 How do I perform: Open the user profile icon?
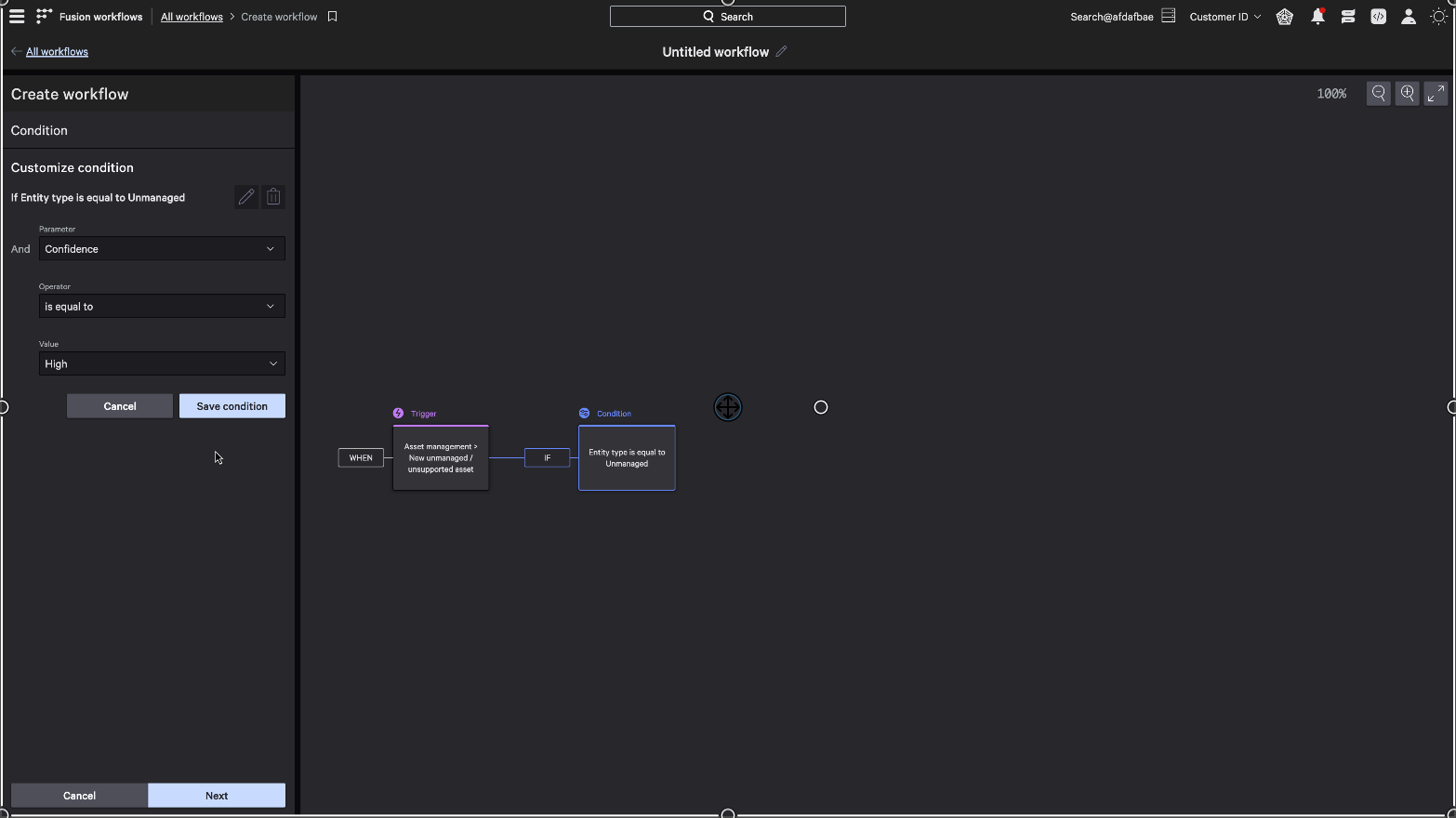(x=1409, y=17)
